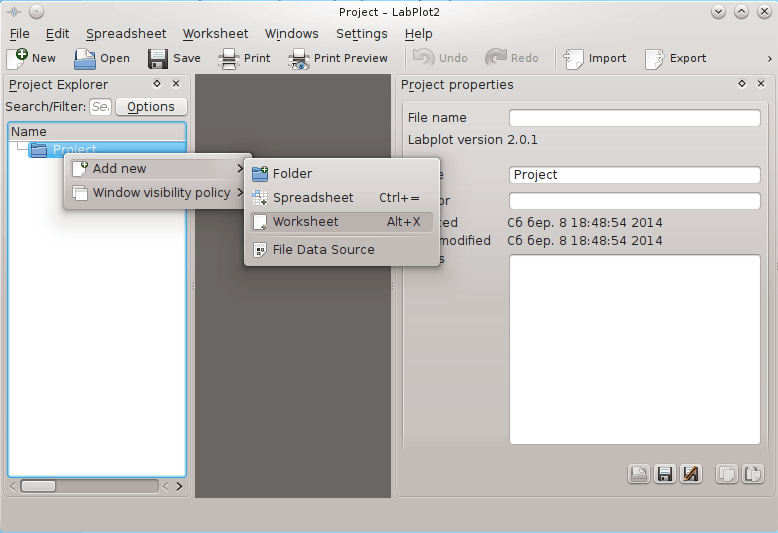Open the Spreadsheet menu in the menu bar
778x533 pixels.
(x=126, y=34)
